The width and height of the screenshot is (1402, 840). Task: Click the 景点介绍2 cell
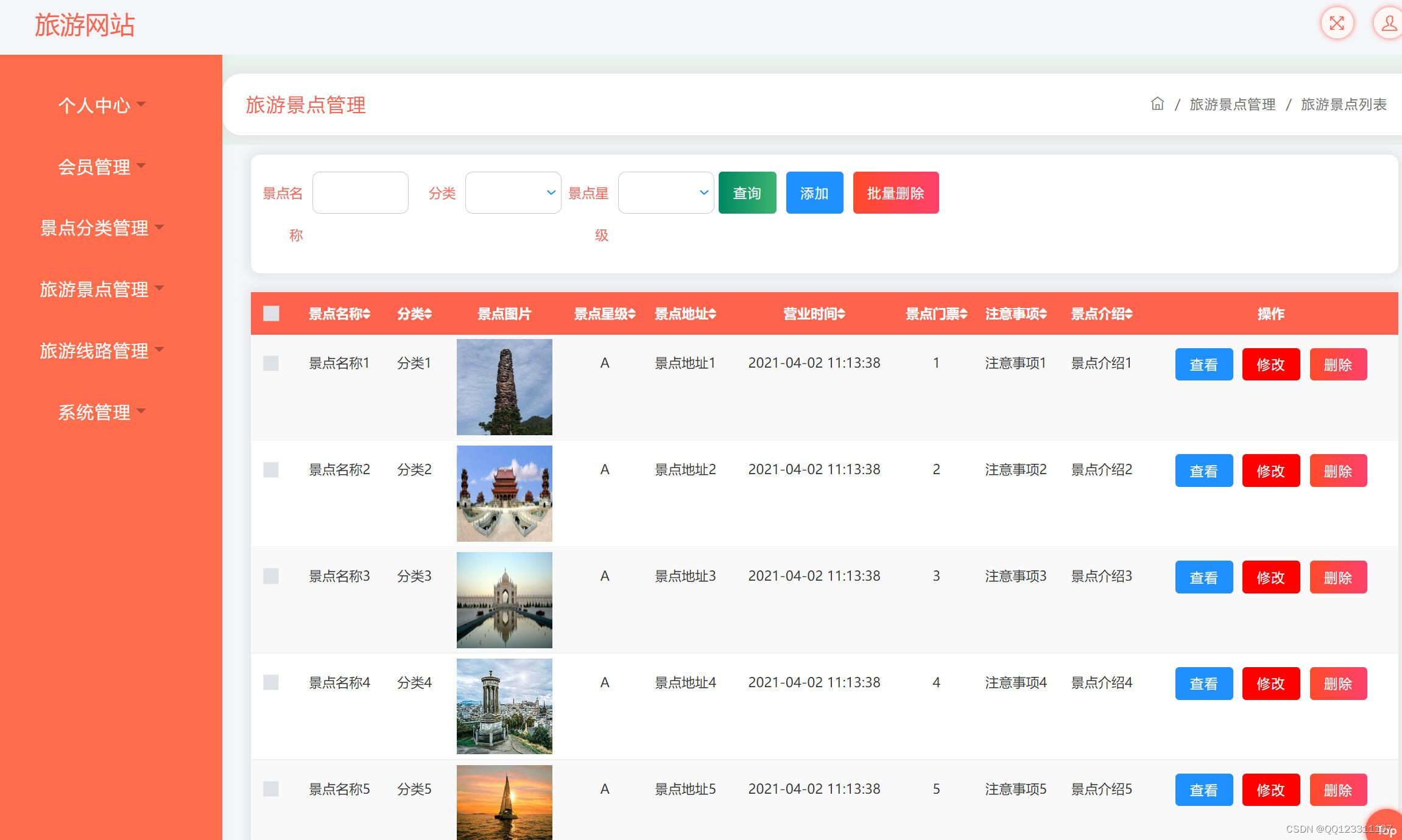point(1101,470)
